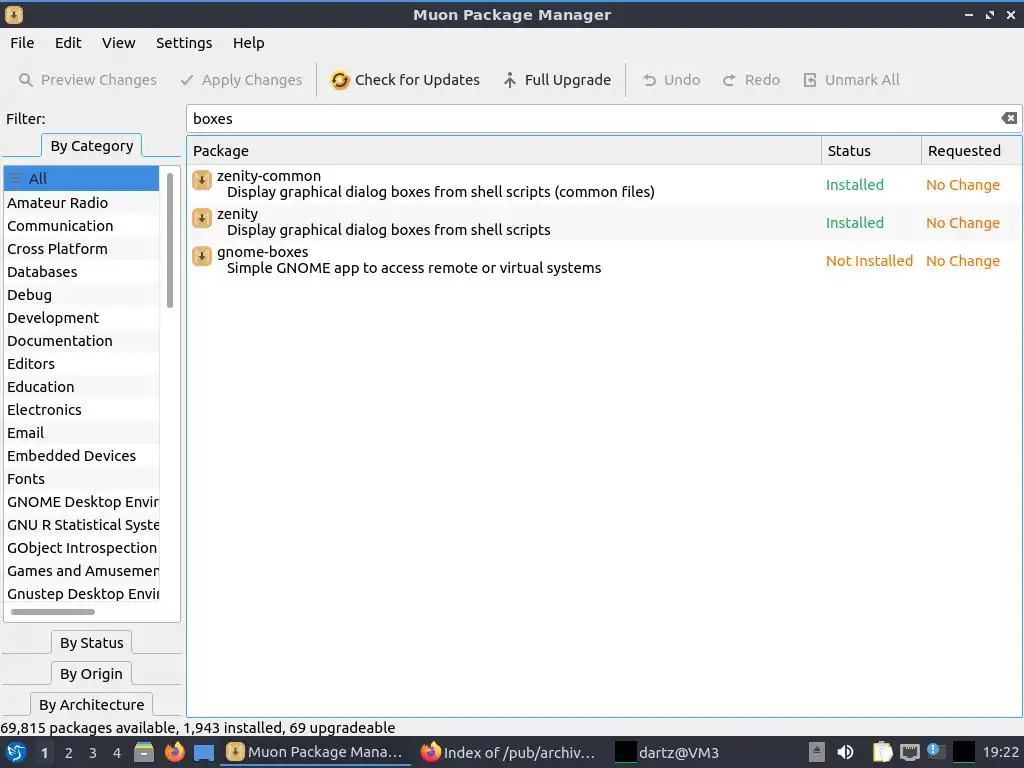Select the gnome-boxes package description
Image resolution: width=1024 pixels, height=768 pixels.
pos(414,268)
